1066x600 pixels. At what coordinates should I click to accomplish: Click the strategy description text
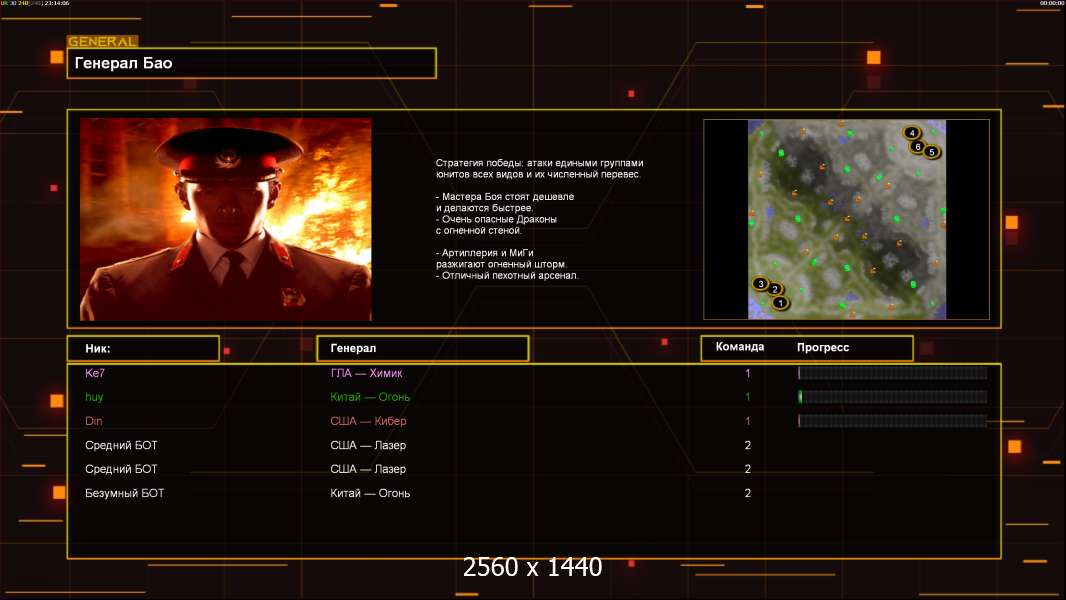tap(539, 219)
